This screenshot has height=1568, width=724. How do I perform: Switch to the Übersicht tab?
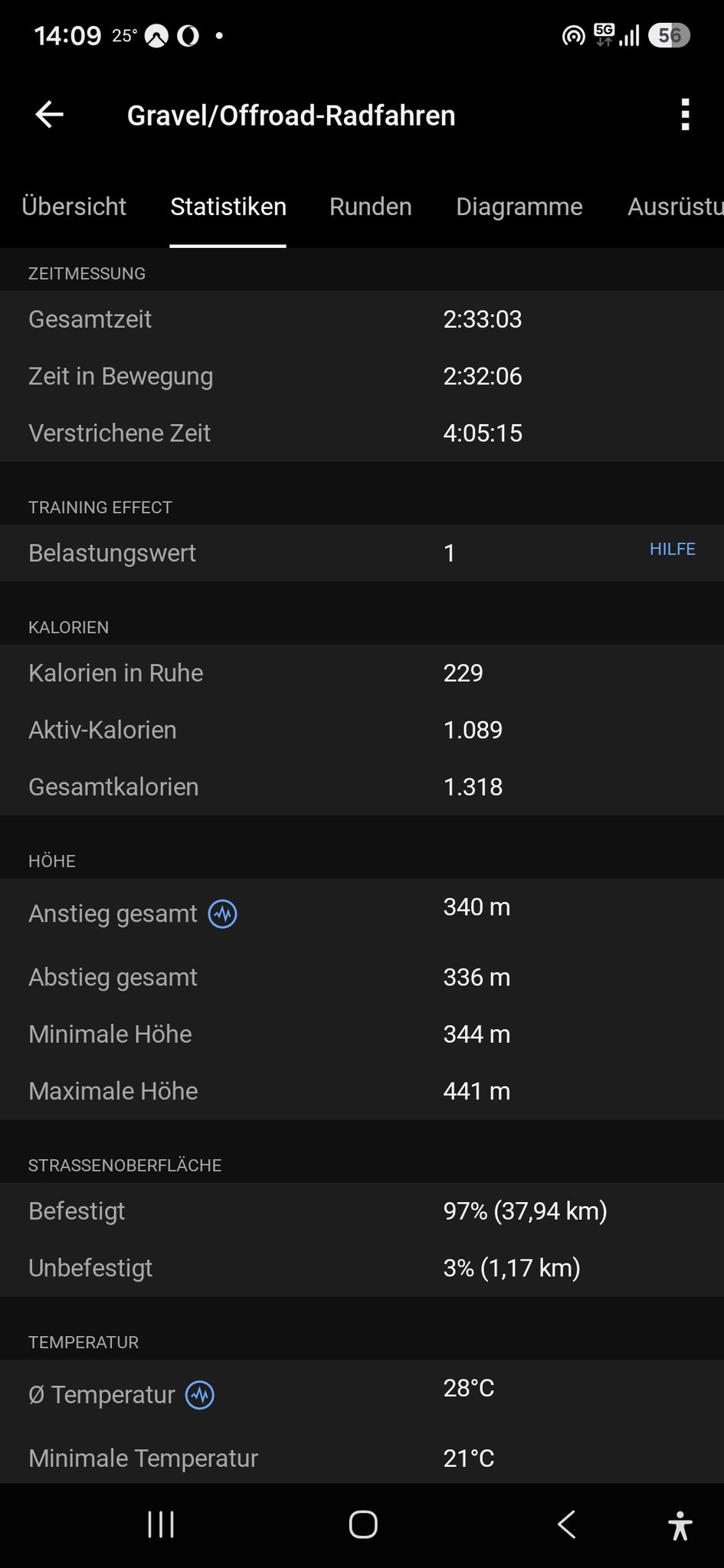point(74,207)
